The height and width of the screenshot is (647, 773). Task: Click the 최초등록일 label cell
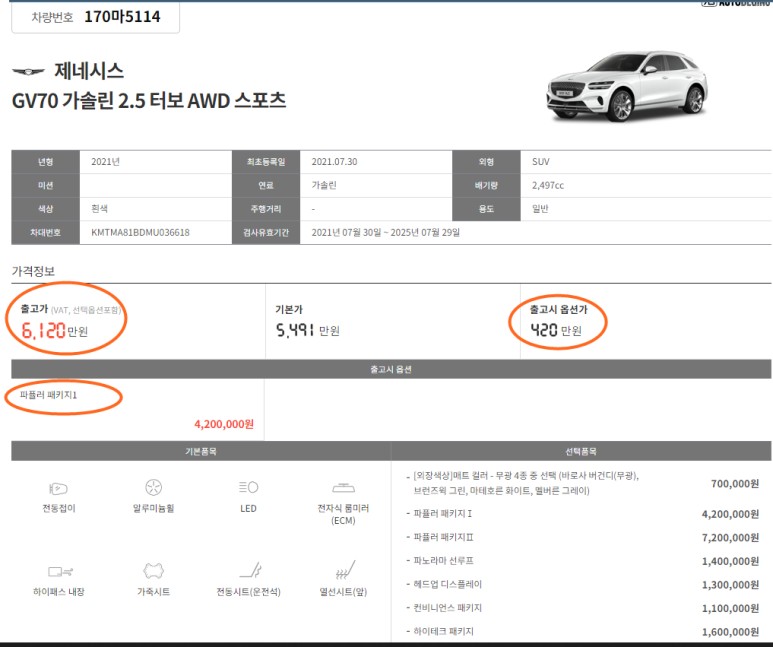[266, 162]
